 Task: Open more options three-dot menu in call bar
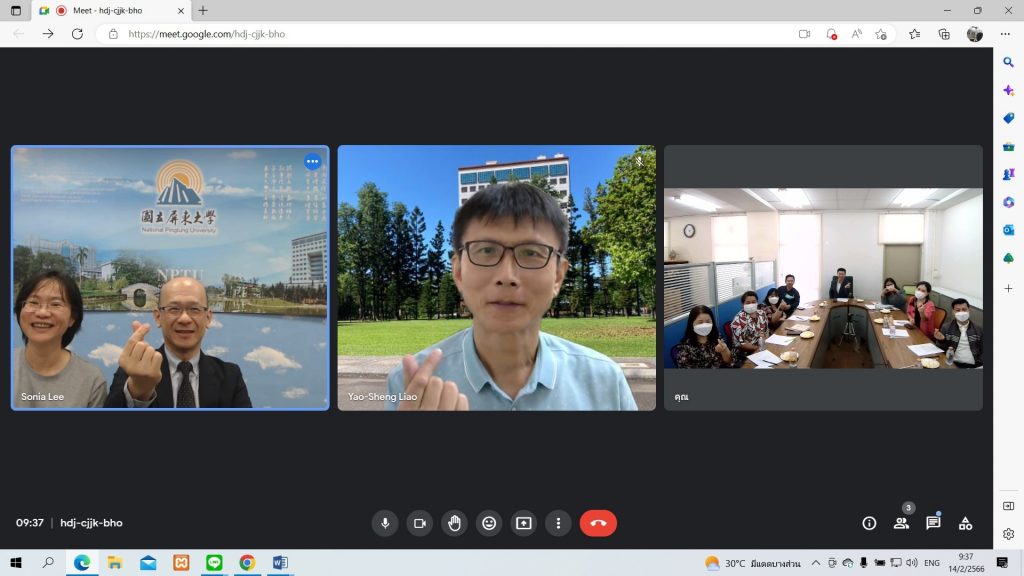(558, 523)
